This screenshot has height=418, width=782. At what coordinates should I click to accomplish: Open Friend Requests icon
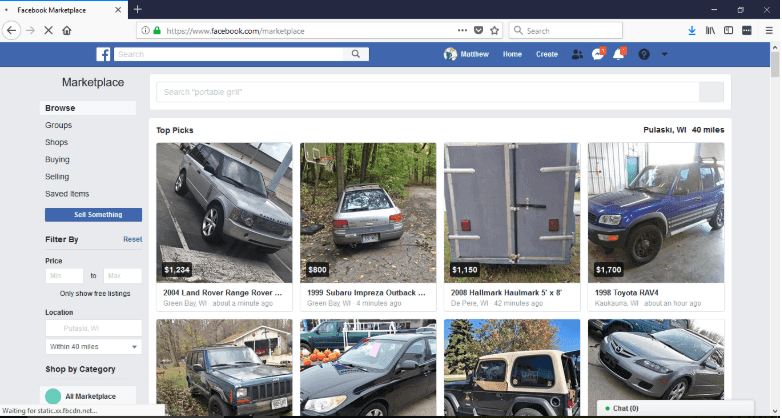tap(577, 54)
